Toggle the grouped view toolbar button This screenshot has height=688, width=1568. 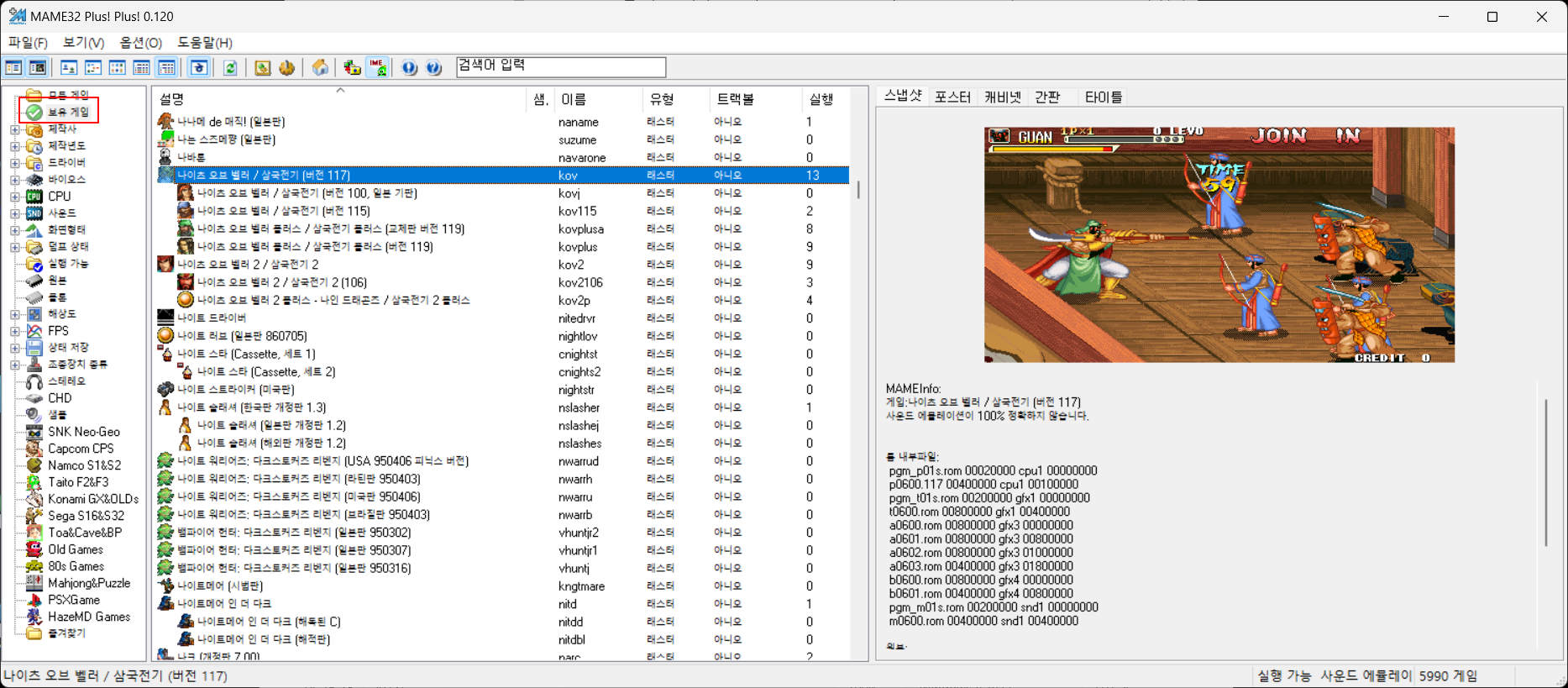tap(167, 68)
